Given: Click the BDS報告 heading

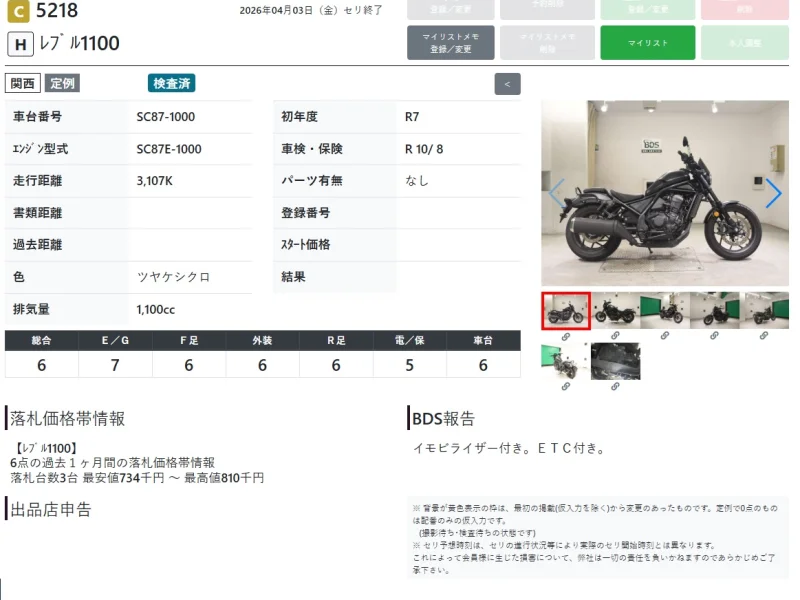Looking at the screenshot, I should tap(443, 418).
